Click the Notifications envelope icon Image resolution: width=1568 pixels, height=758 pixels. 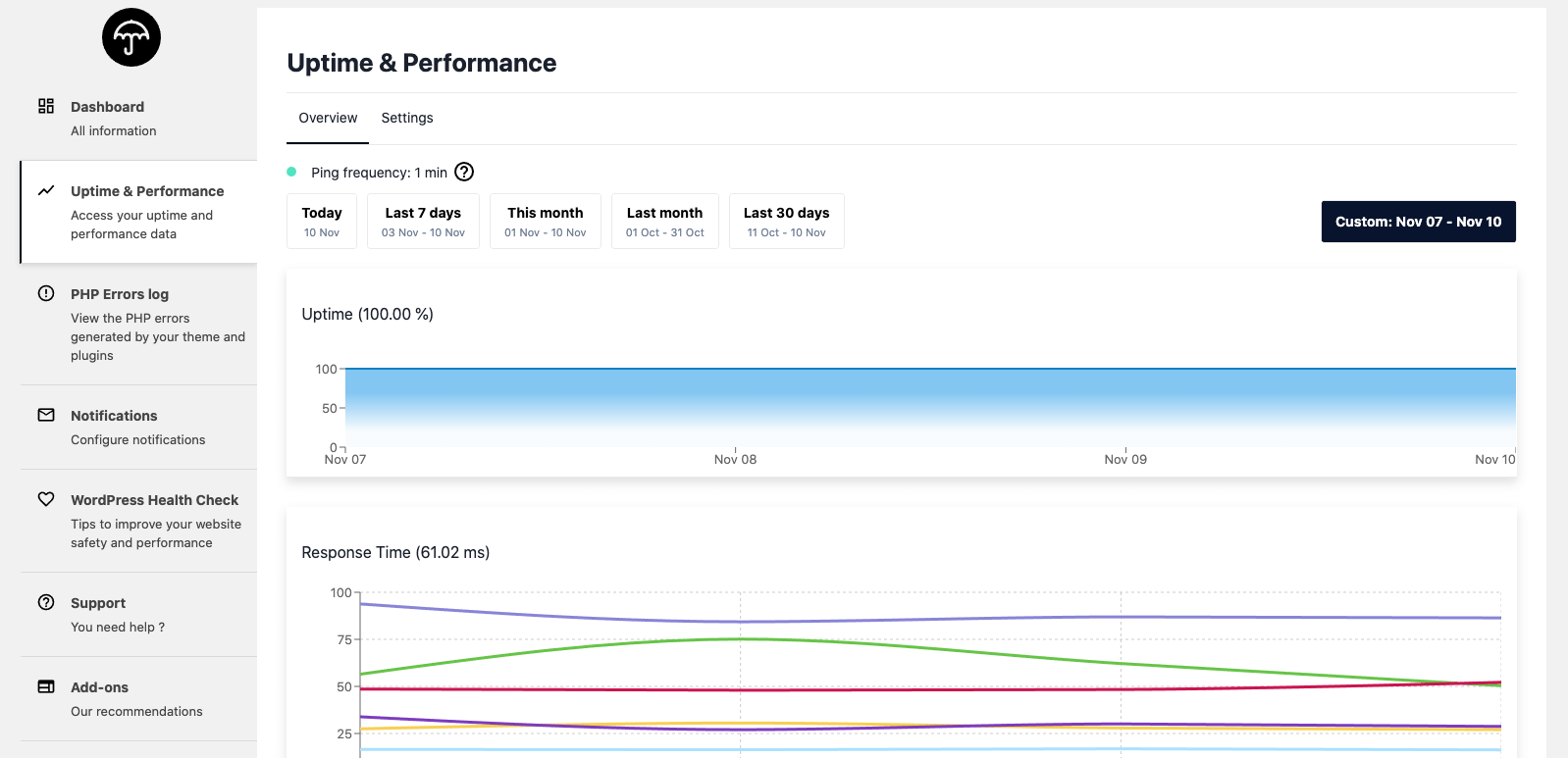46,415
